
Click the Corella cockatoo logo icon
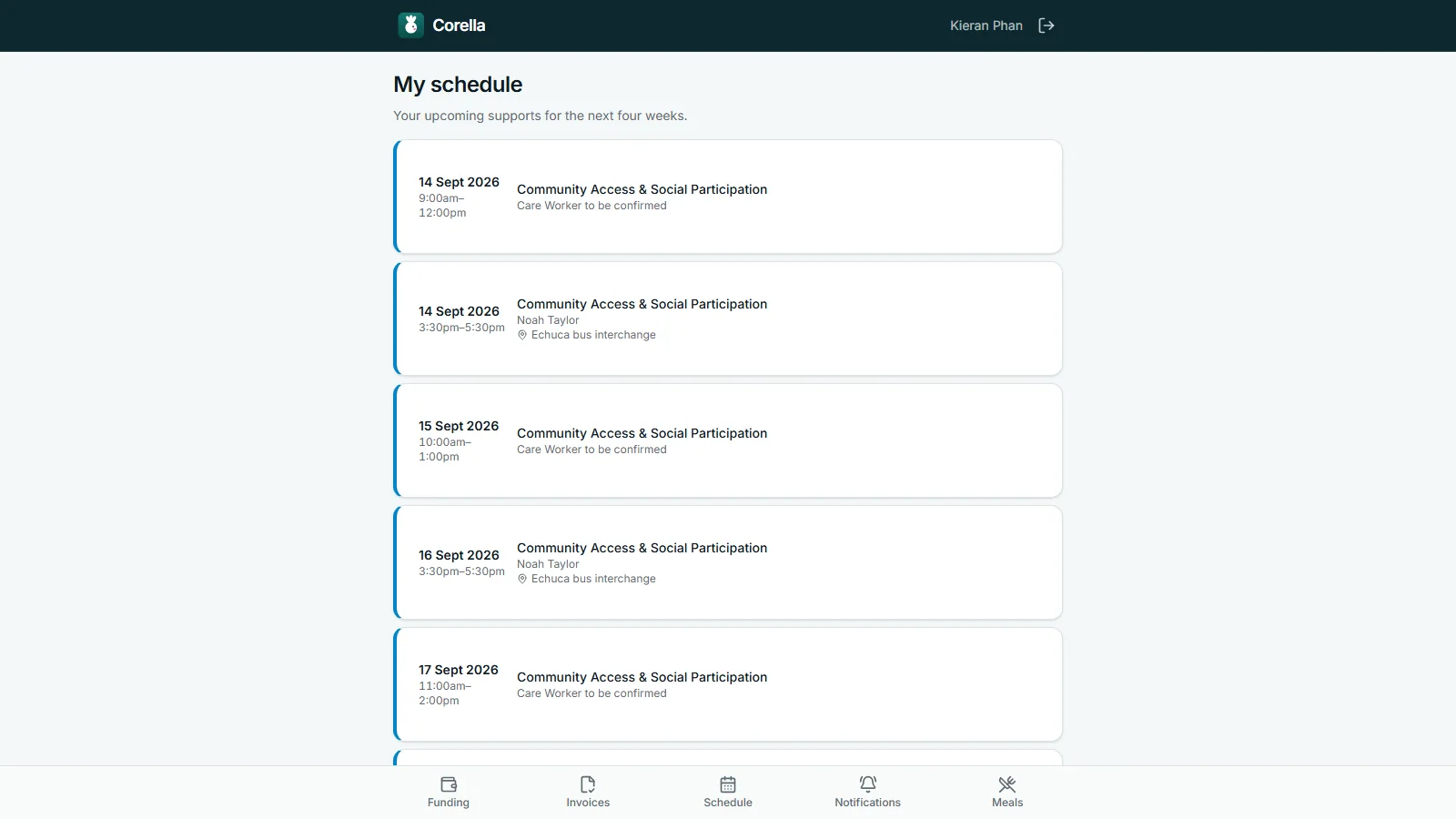410,25
